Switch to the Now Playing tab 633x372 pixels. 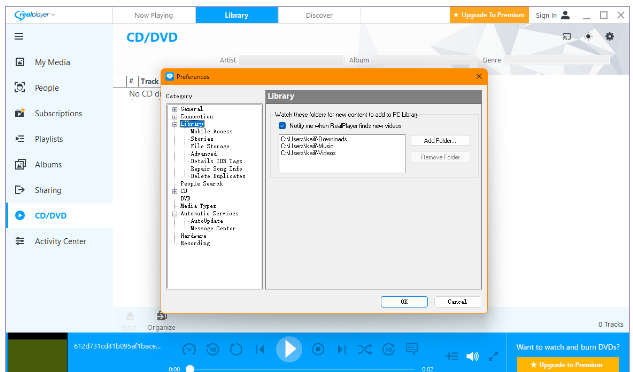tap(154, 15)
